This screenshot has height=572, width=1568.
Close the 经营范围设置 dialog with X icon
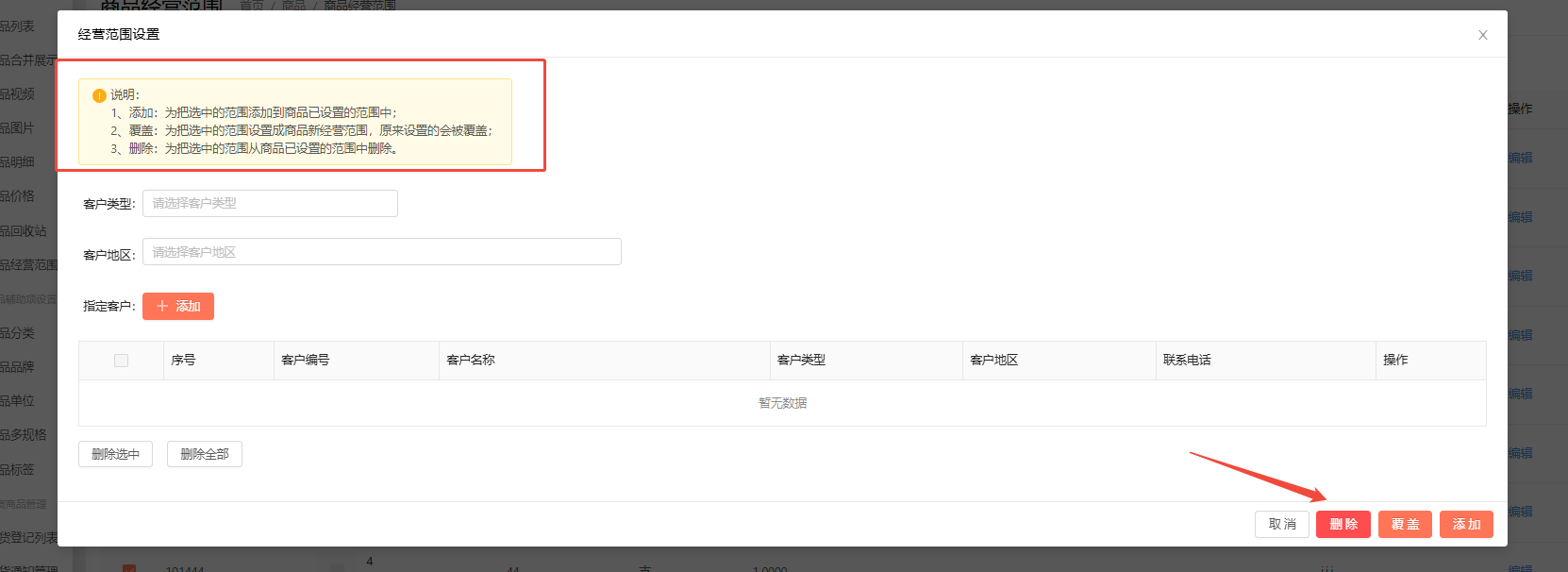point(1483,35)
